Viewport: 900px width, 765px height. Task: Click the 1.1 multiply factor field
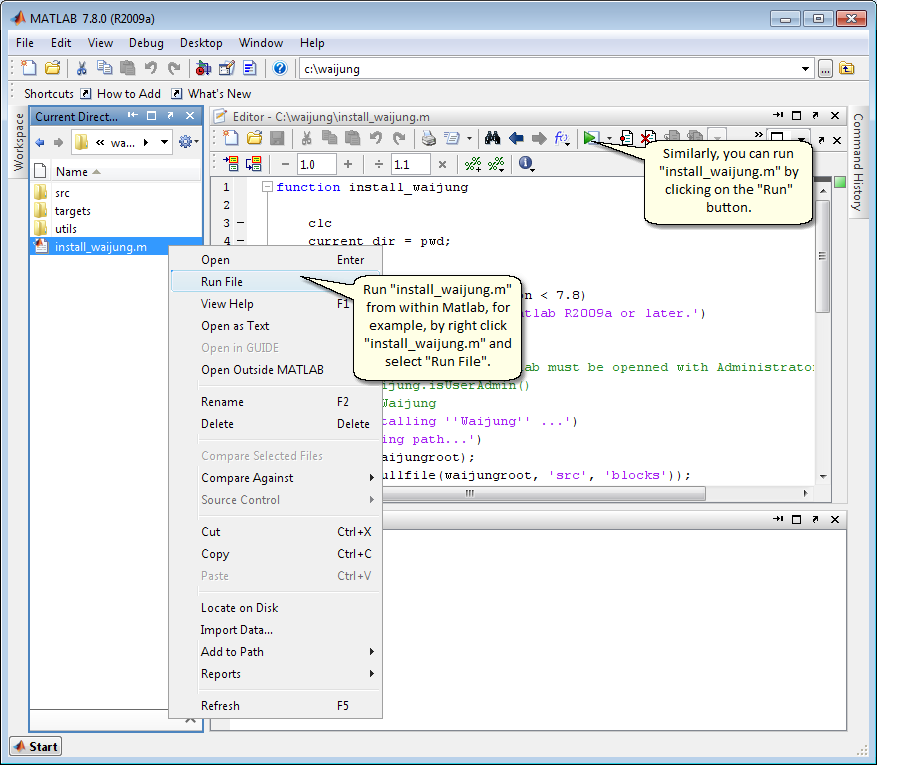coord(410,165)
